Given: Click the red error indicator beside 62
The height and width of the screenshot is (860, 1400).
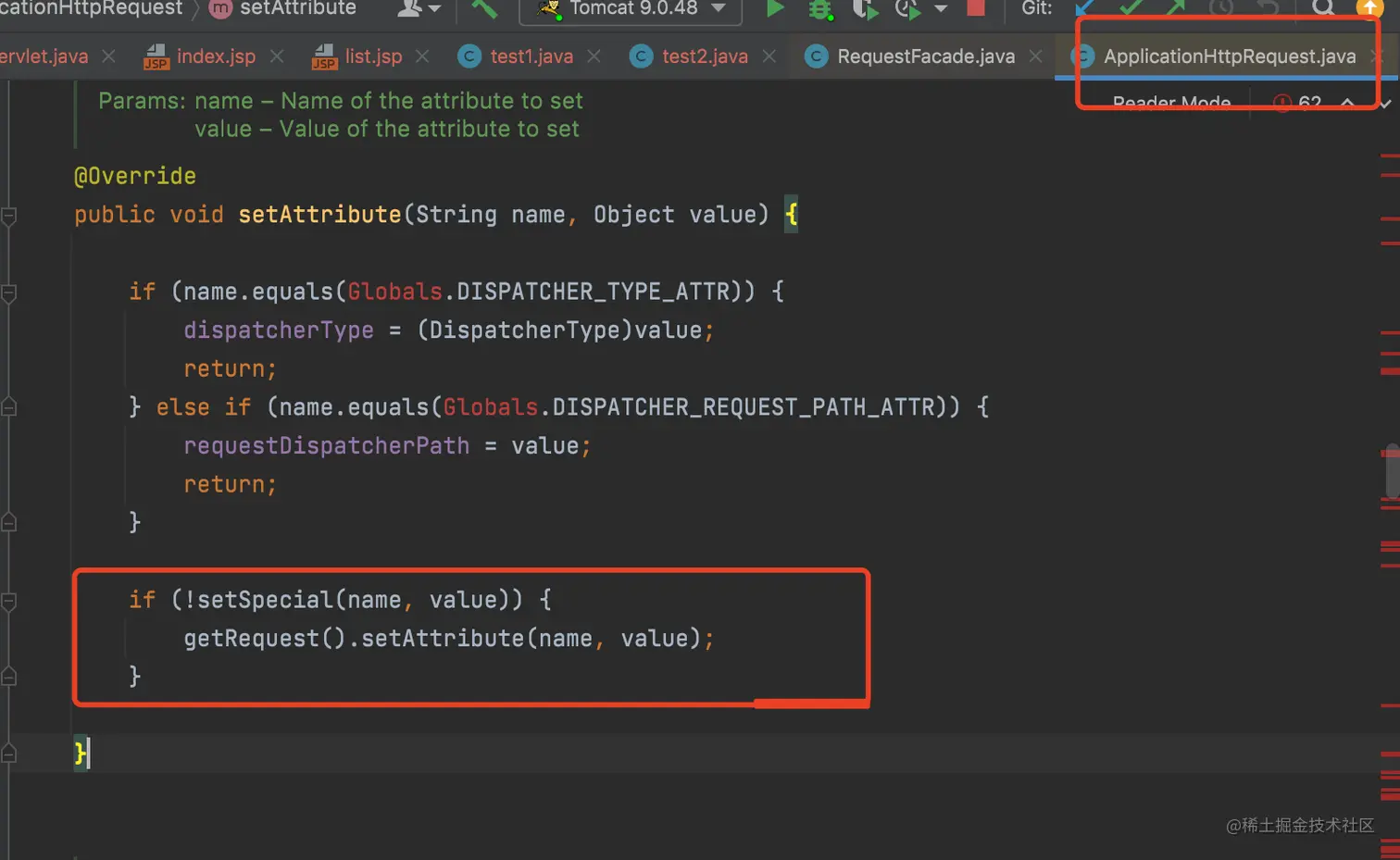Looking at the screenshot, I should click(x=1282, y=102).
